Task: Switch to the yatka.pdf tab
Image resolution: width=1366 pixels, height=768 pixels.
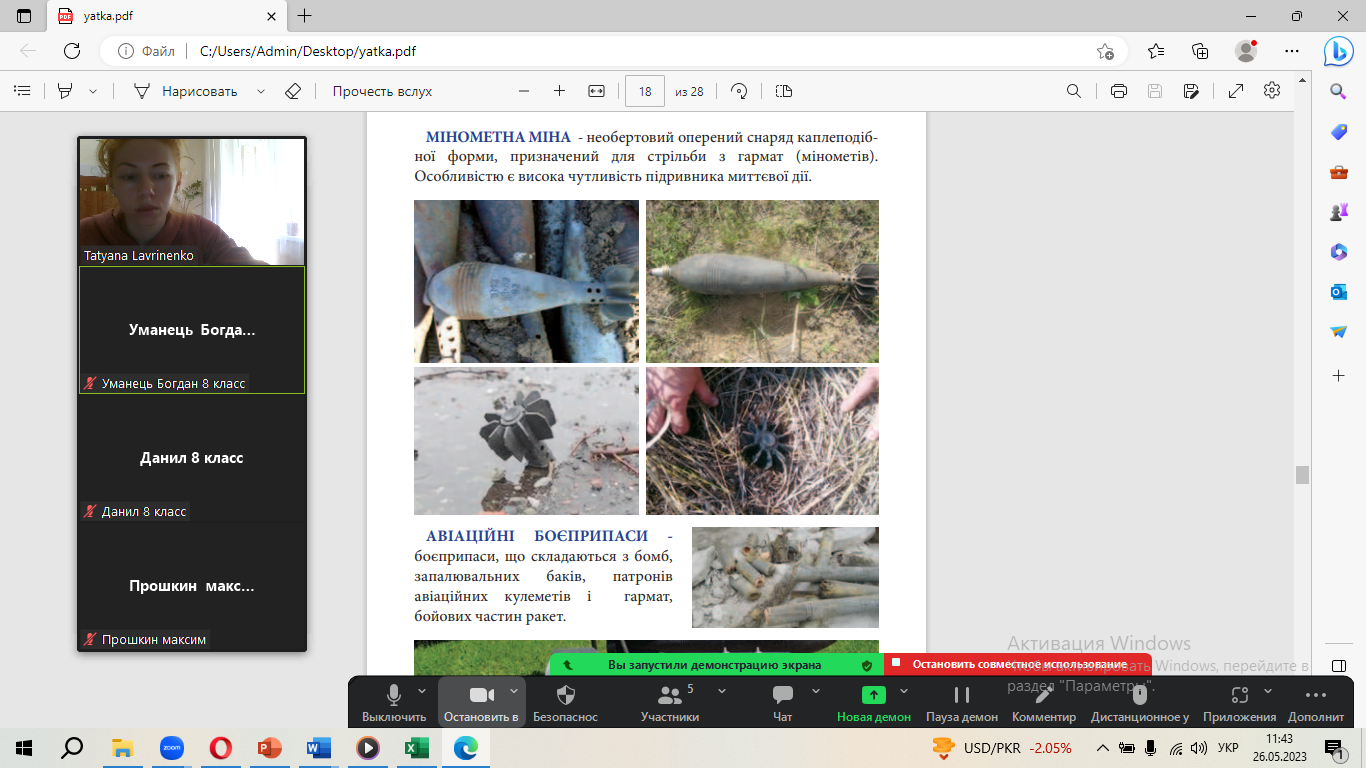Action: tap(168, 16)
